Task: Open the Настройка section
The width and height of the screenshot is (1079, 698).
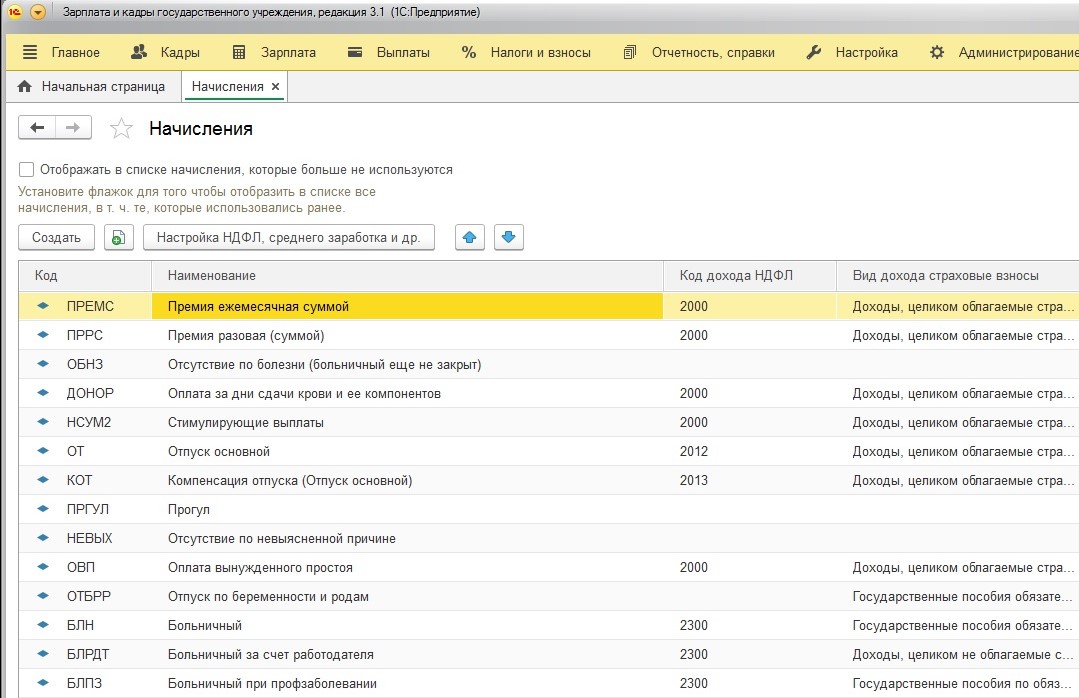Action: coord(866,52)
